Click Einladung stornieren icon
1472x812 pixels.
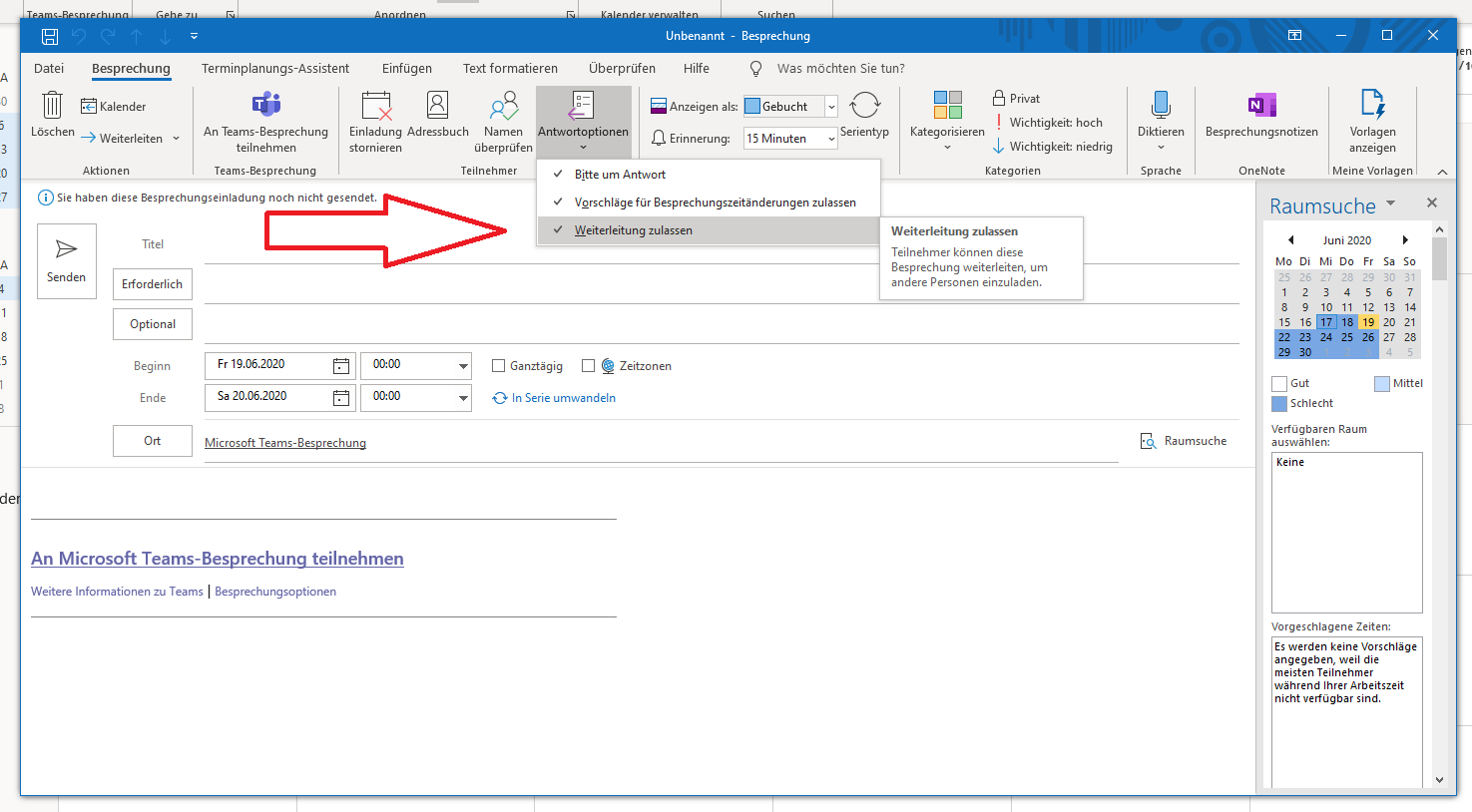pos(375,106)
